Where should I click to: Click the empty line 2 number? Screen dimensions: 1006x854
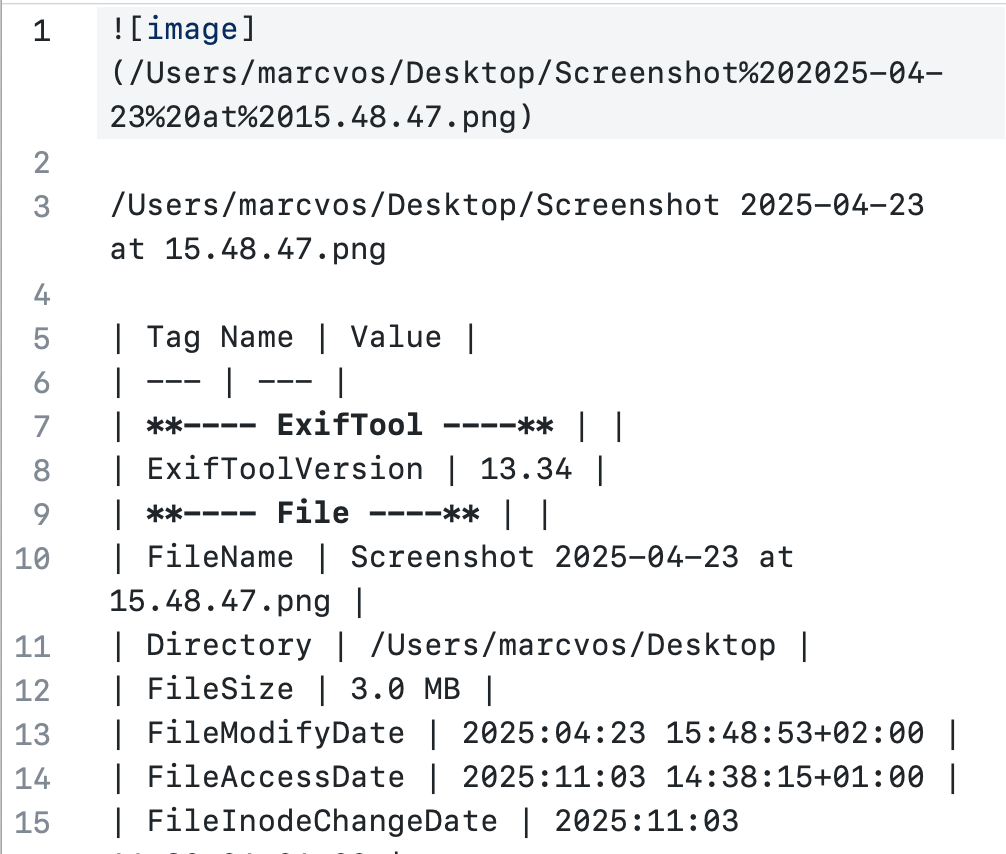pyautogui.click(x=41, y=162)
